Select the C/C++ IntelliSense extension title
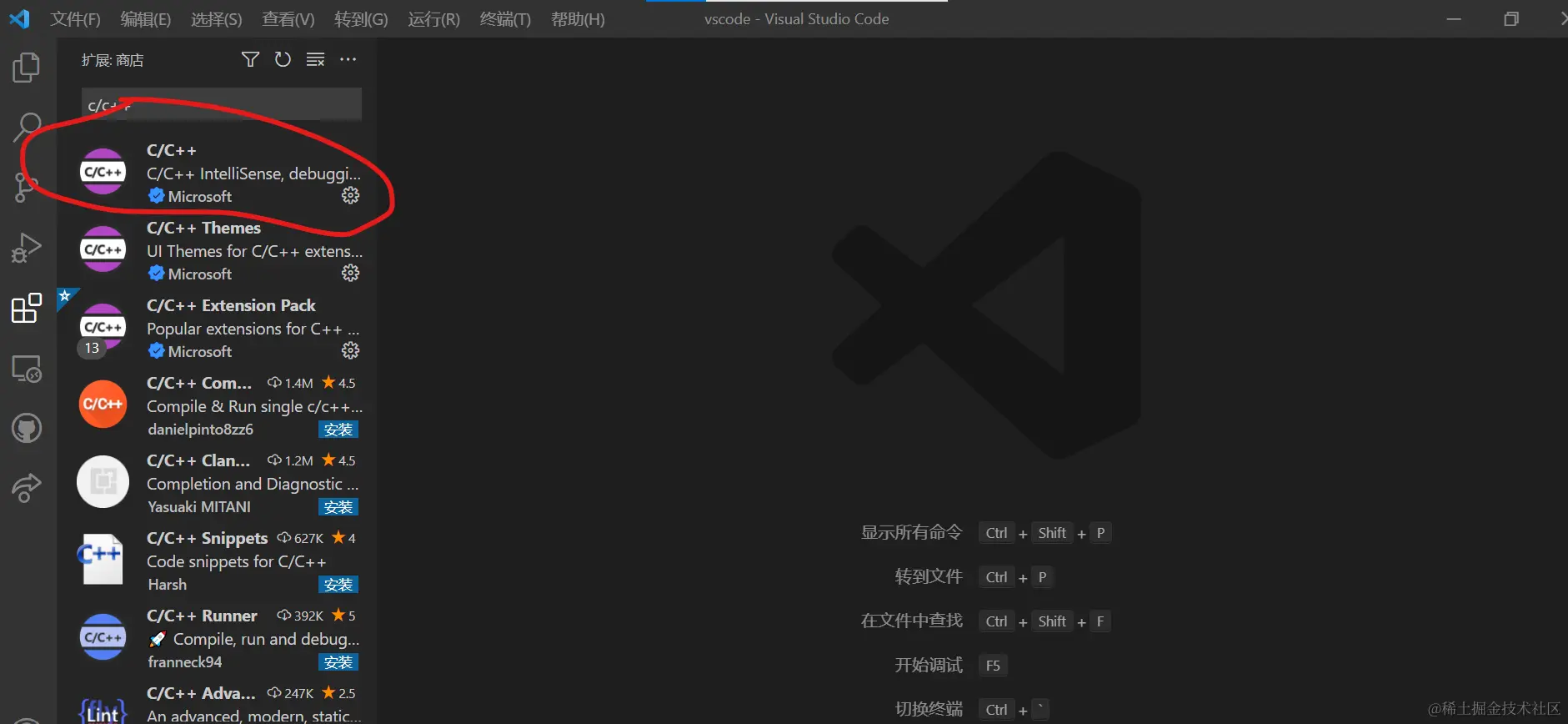This screenshot has width=1568, height=724. click(x=172, y=150)
